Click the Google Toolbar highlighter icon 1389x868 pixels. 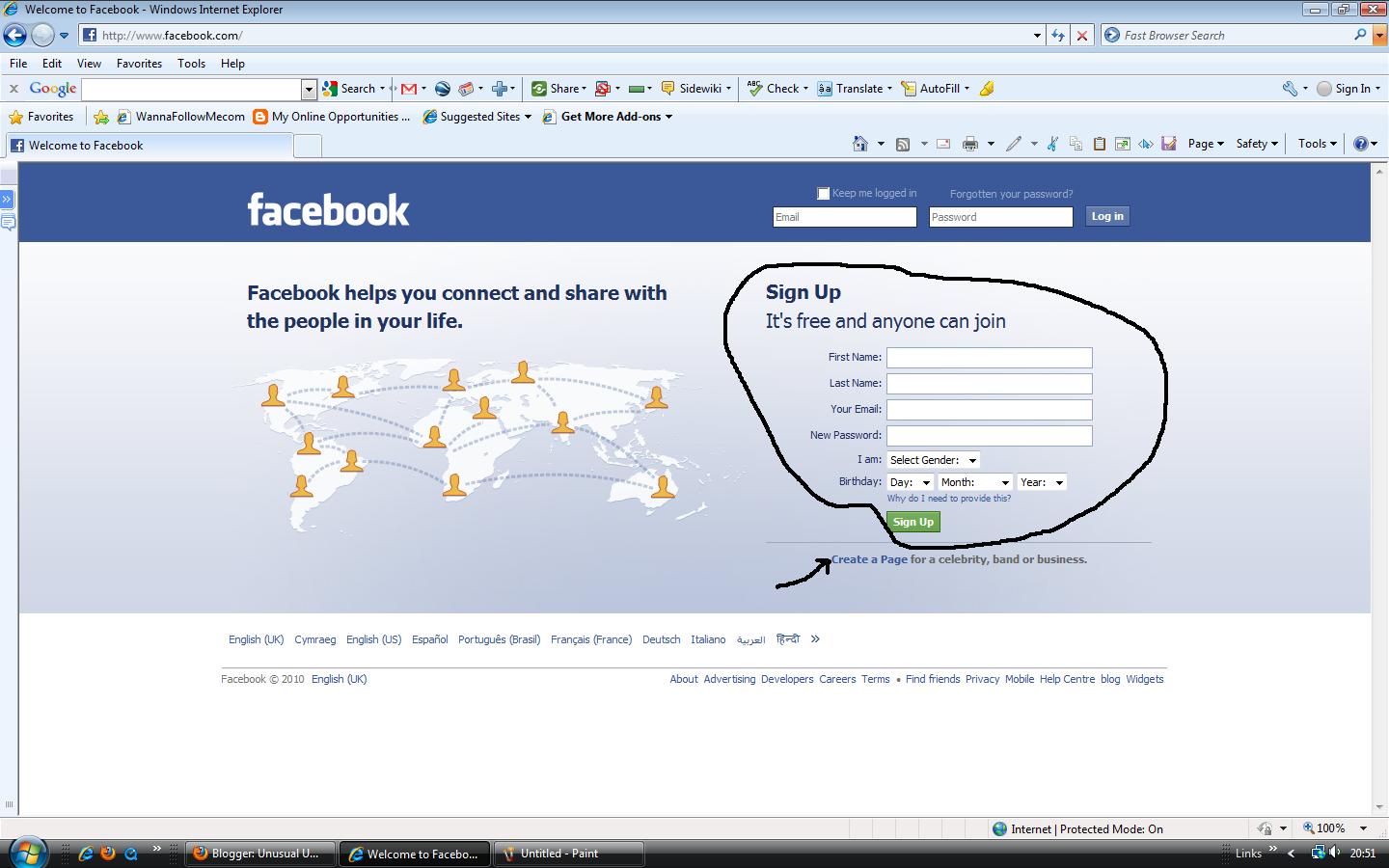point(986,89)
